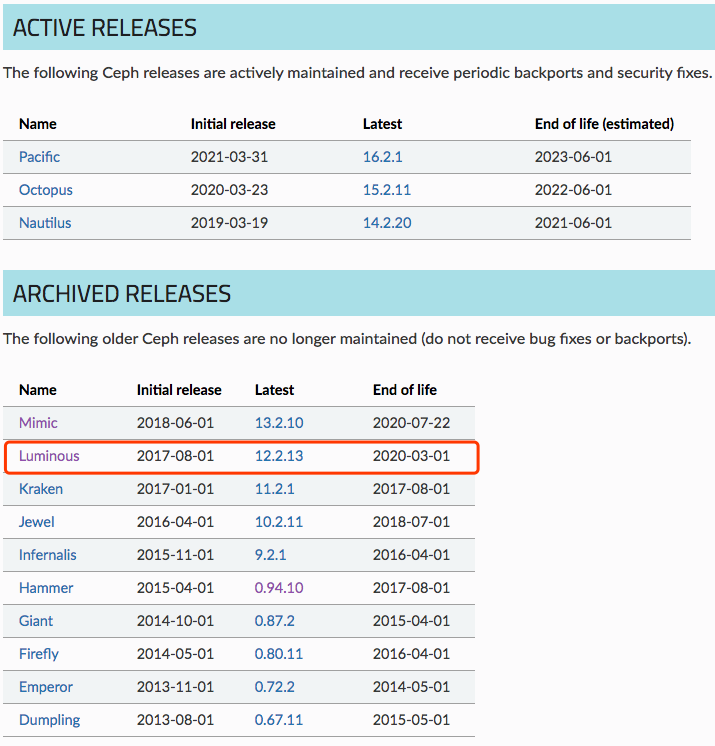
Task: Open version 16.2.1 release notes
Action: [382, 157]
